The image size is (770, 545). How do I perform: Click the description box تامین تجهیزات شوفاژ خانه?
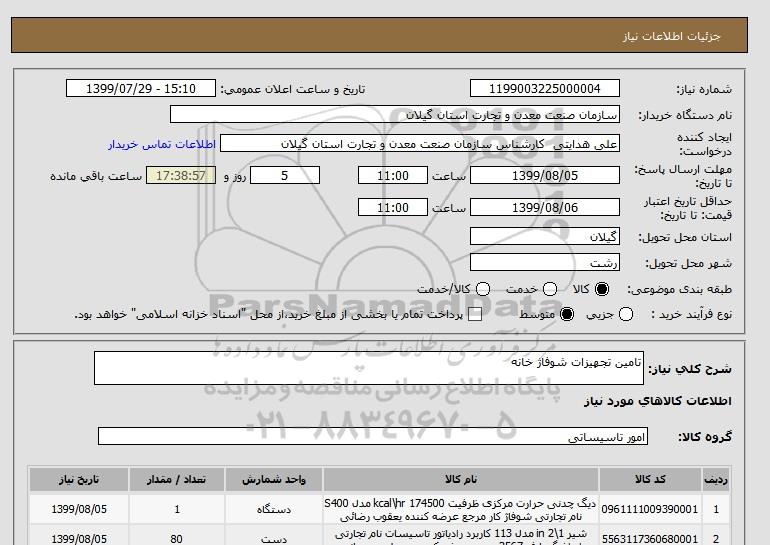click(369, 368)
